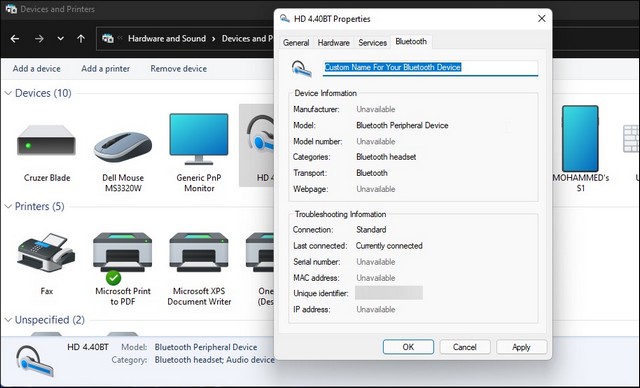Switch to the General tab
The image size is (640, 388).
coord(296,42)
